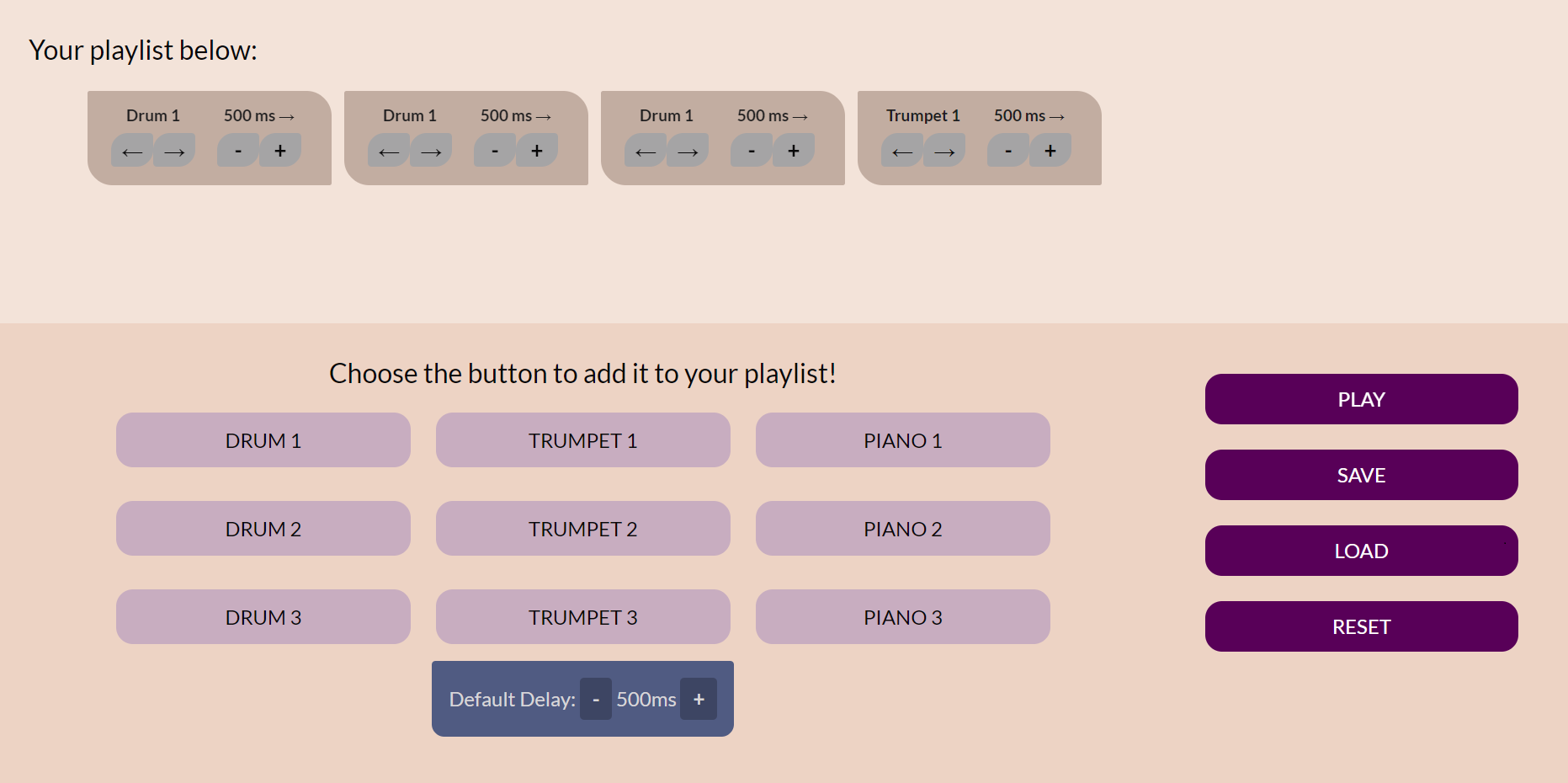Add Trumpet 3 to the playlist
Image resolution: width=1568 pixels, height=783 pixels.
(583, 617)
